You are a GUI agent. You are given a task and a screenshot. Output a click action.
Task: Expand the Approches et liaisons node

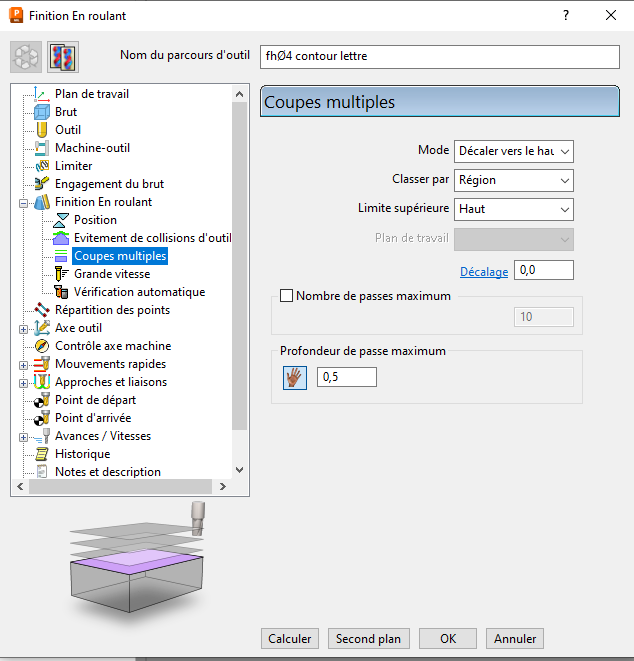point(24,383)
